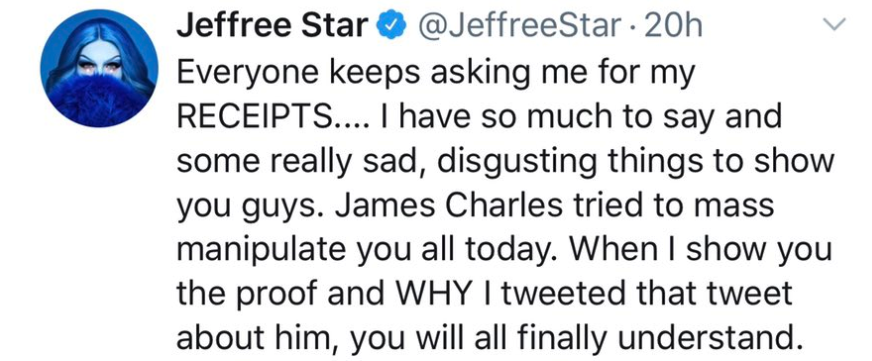Open Jeffree Star's blue profile avatar
Image resolution: width=872 pixels, height=361 pixels.
pyautogui.click(x=98, y=68)
